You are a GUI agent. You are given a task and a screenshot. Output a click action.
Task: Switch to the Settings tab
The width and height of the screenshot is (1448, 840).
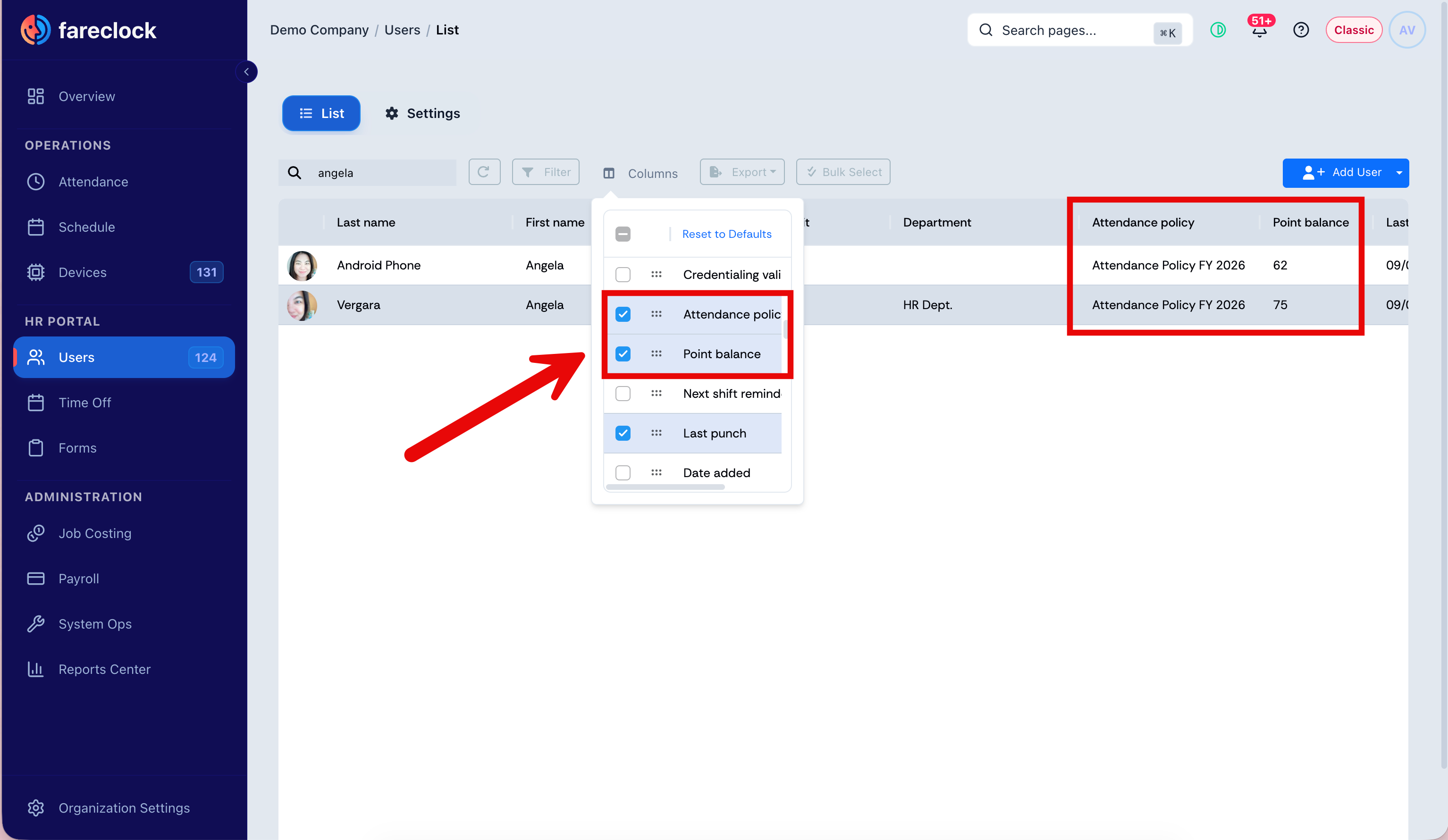pyautogui.click(x=423, y=113)
